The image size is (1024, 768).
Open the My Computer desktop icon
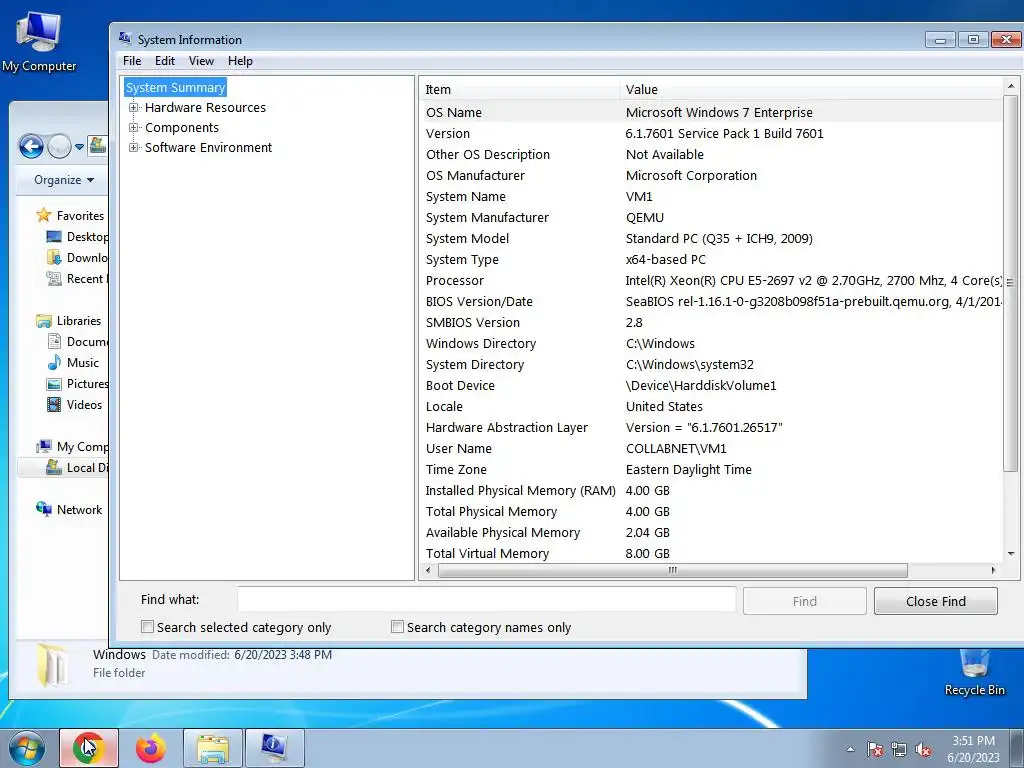(x=39, y=40)
